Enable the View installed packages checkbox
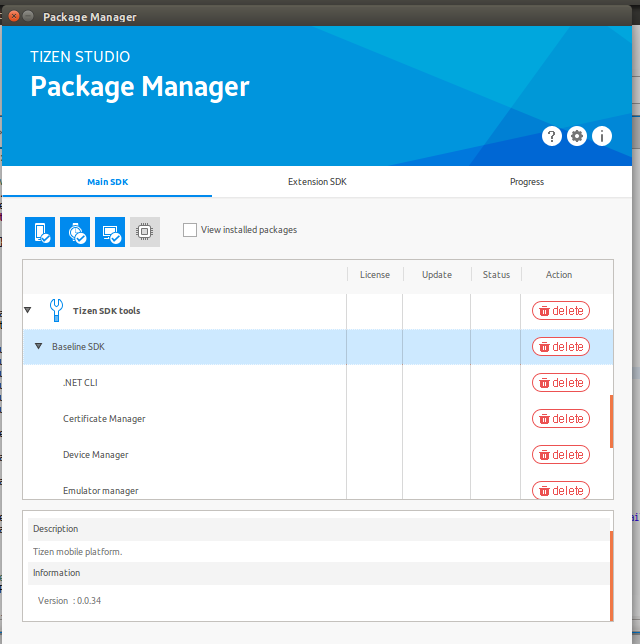 tap(190, 230)
